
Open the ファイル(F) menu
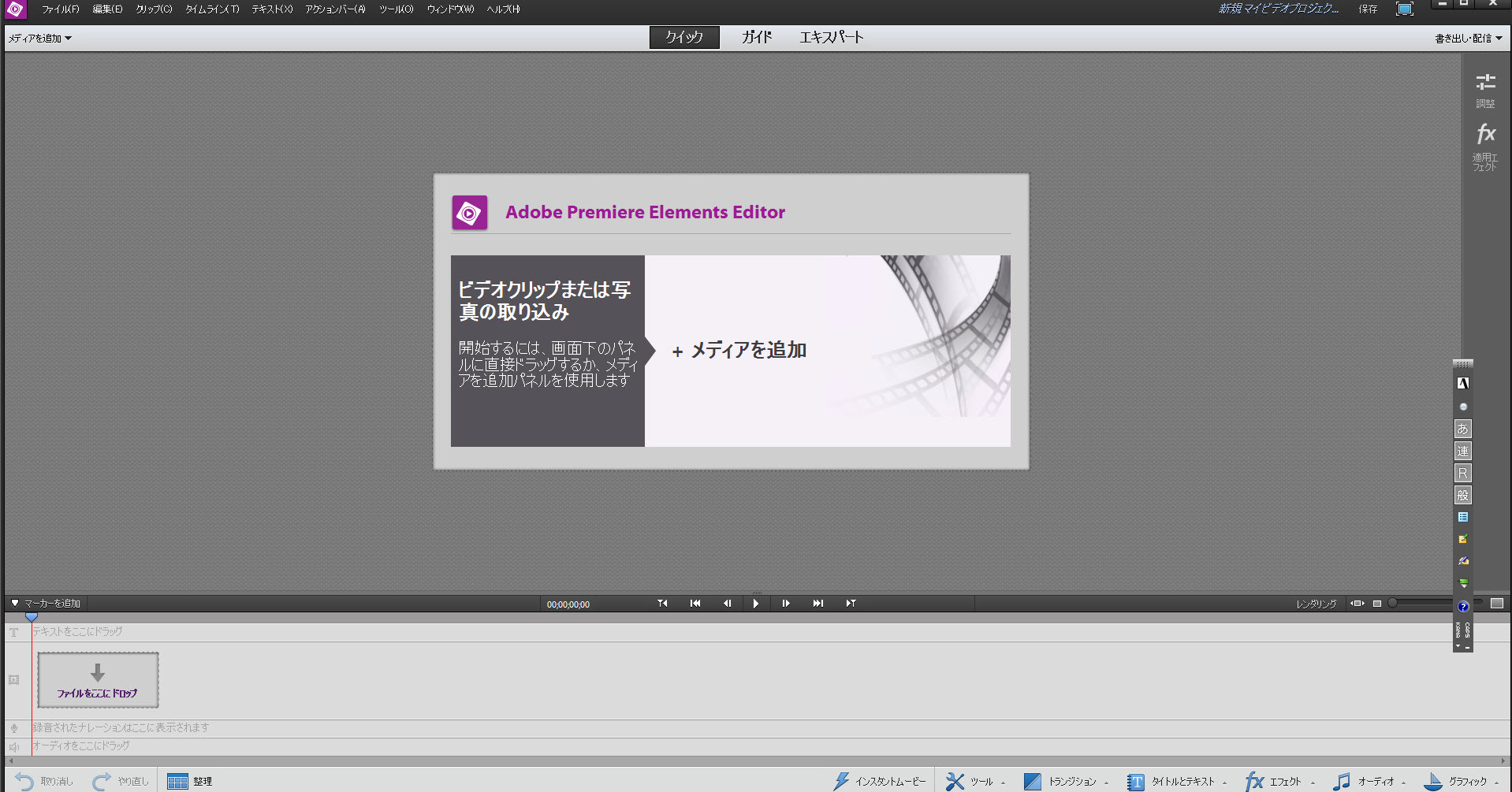(x=61, y=9)
